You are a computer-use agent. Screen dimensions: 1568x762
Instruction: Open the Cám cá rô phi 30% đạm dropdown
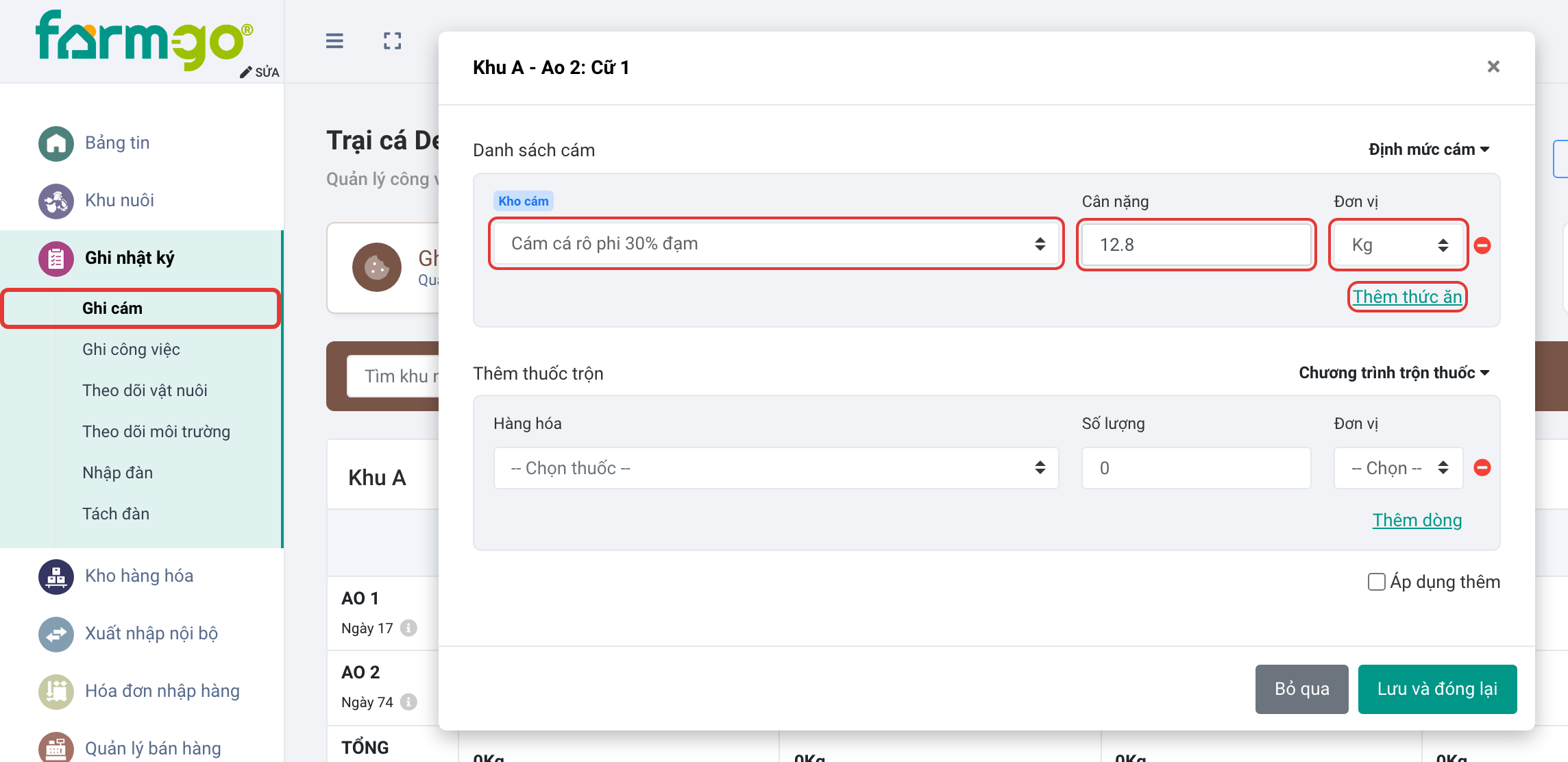tap(776, 244)
